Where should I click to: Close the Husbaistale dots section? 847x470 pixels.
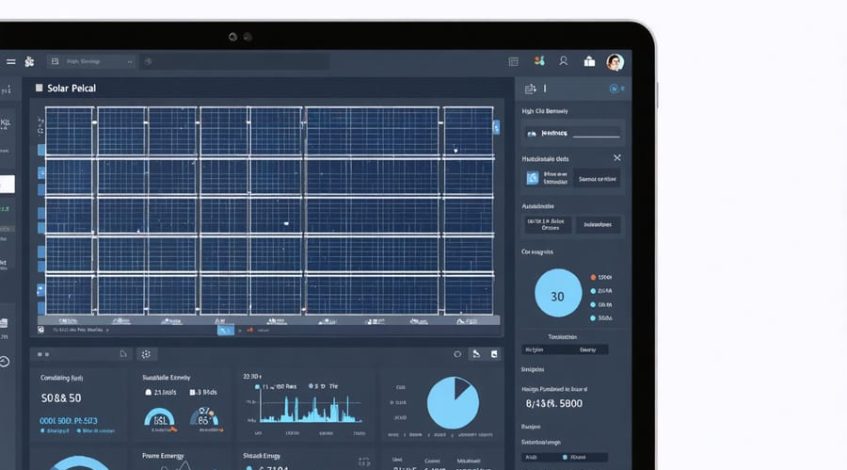(617, 158)
